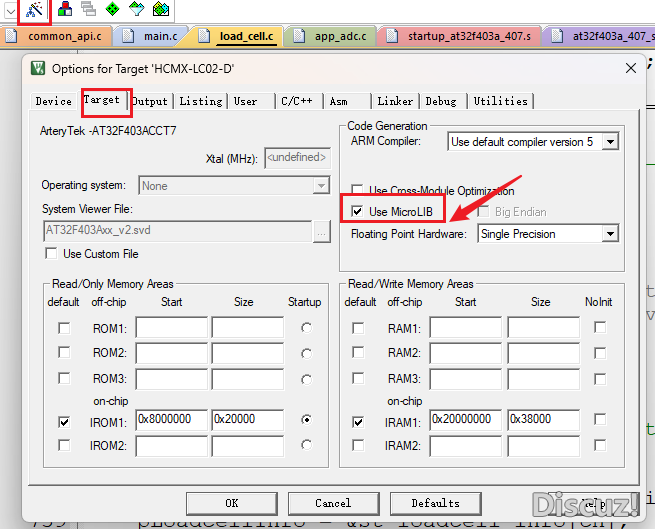Switch to the startup_at32f403a_407.s editor tab

pos(460,36)
